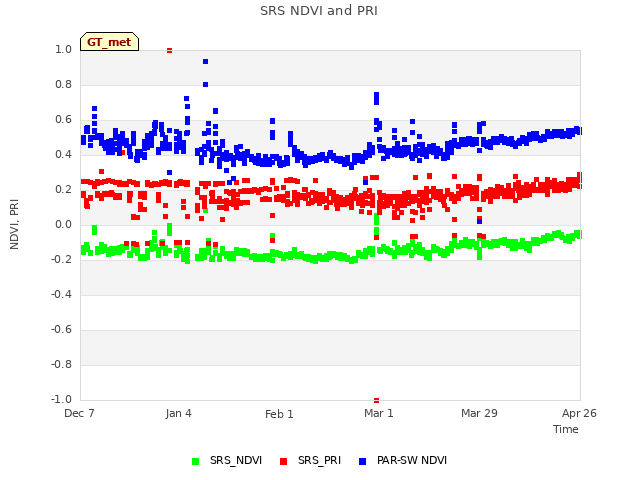Click the green SRS_NDVI legend swatch

pyautogui.click(x=196, y=461)
